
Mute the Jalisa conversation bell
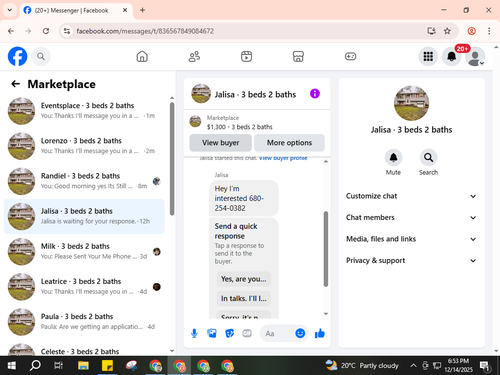(393, 157)
